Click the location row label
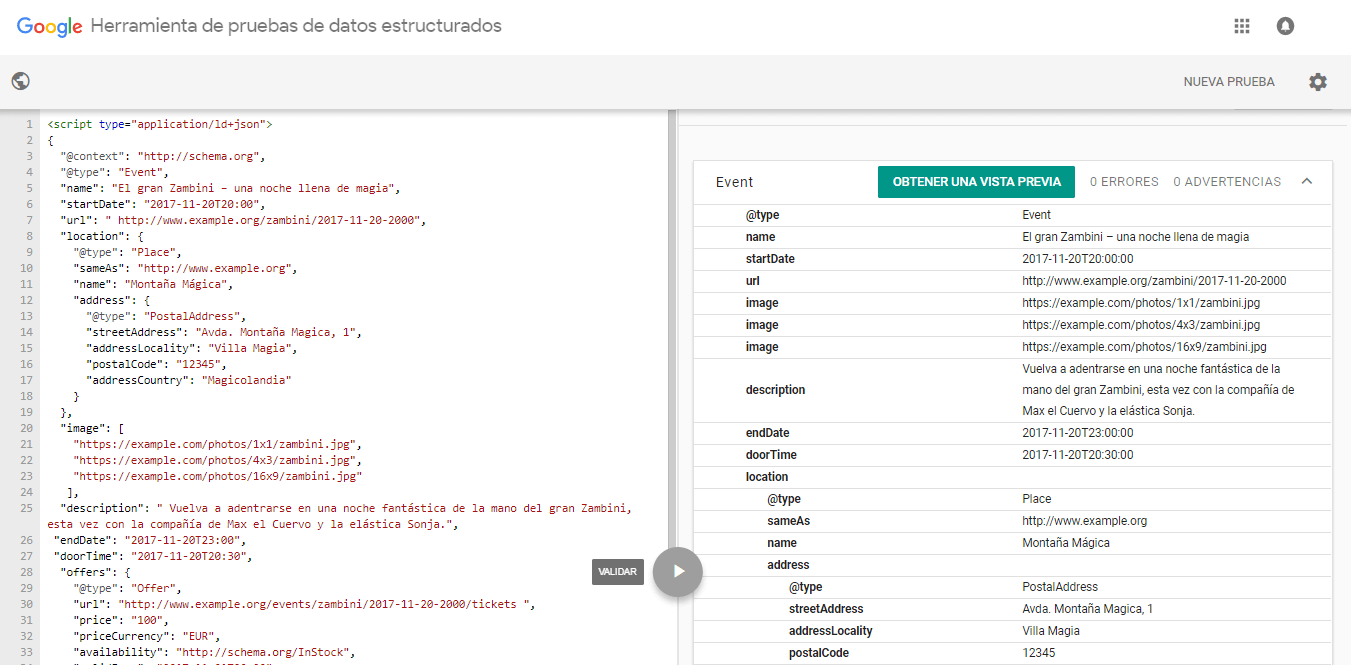 click(x=767, y=477)
